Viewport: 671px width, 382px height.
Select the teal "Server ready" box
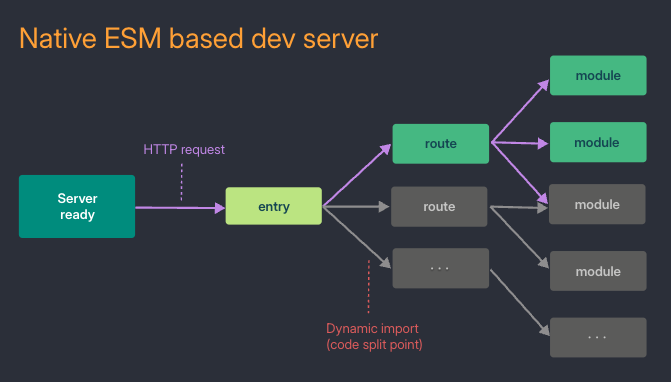(77, 206)
